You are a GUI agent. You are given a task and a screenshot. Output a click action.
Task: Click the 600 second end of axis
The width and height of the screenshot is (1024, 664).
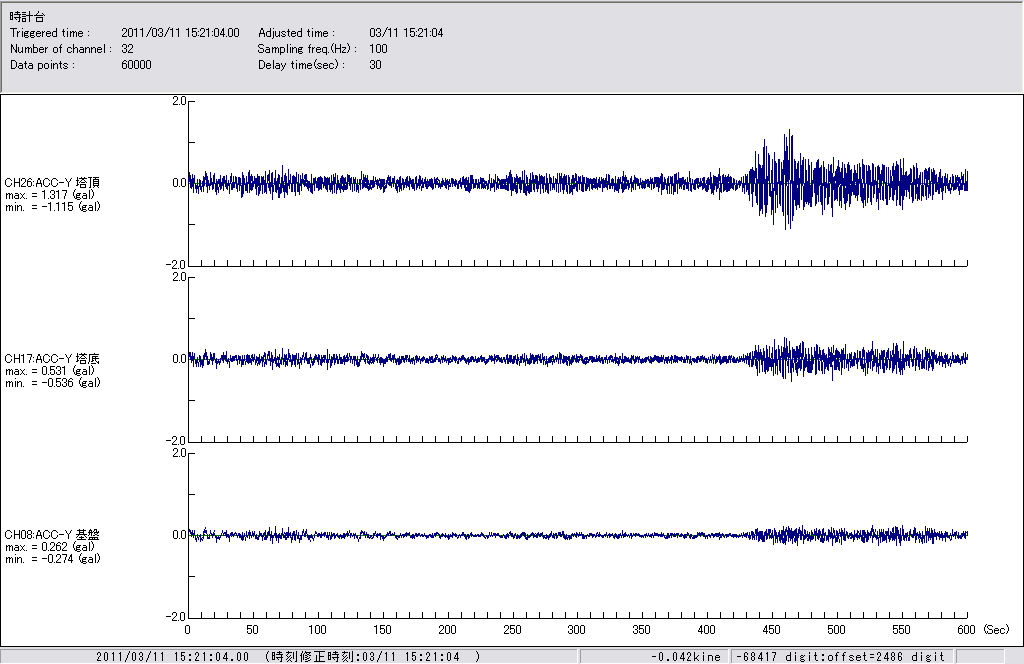click(967, 630)
